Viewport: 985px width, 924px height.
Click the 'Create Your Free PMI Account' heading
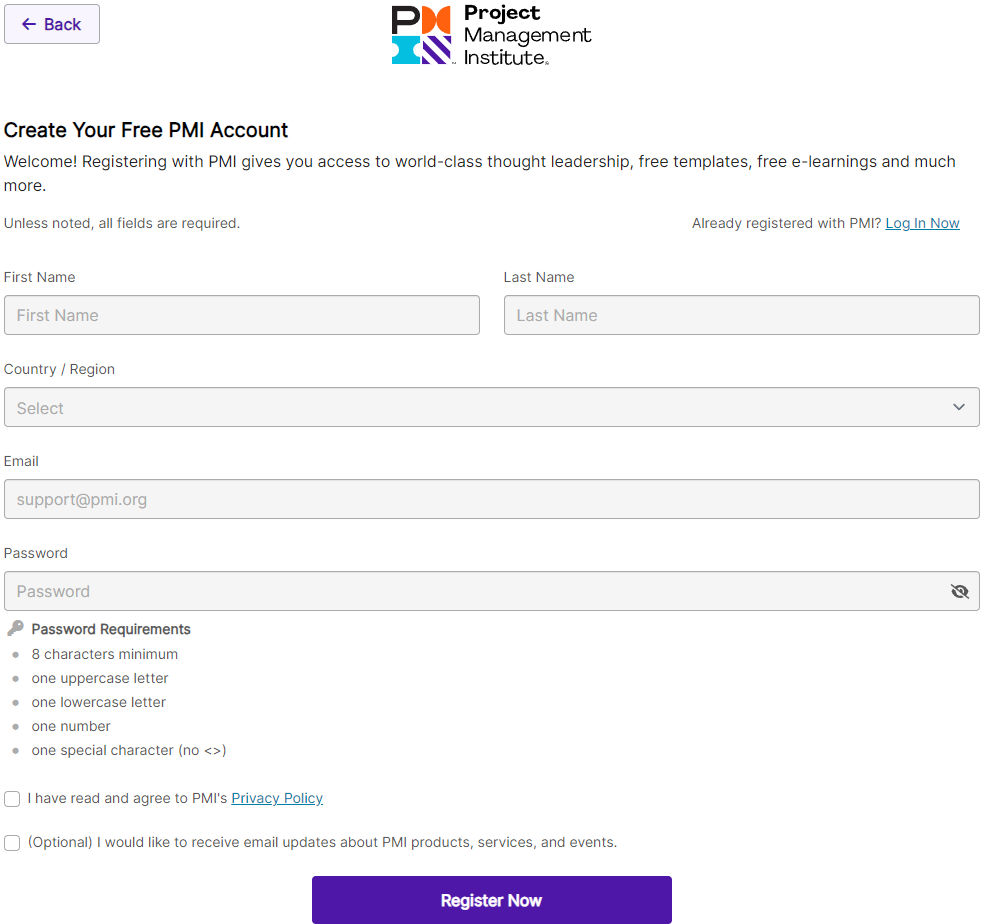point(146,130)
